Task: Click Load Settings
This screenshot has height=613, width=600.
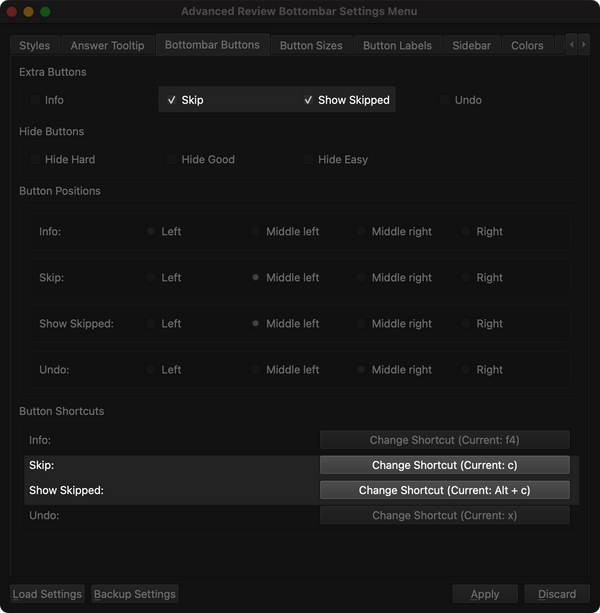Action: point(47,594)
